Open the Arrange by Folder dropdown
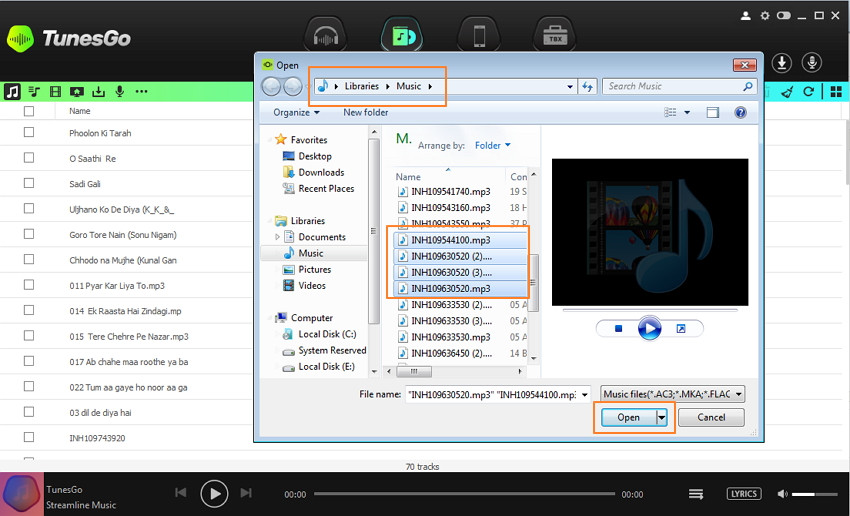This screenshot has width=850, height=516. click(492, 145)
